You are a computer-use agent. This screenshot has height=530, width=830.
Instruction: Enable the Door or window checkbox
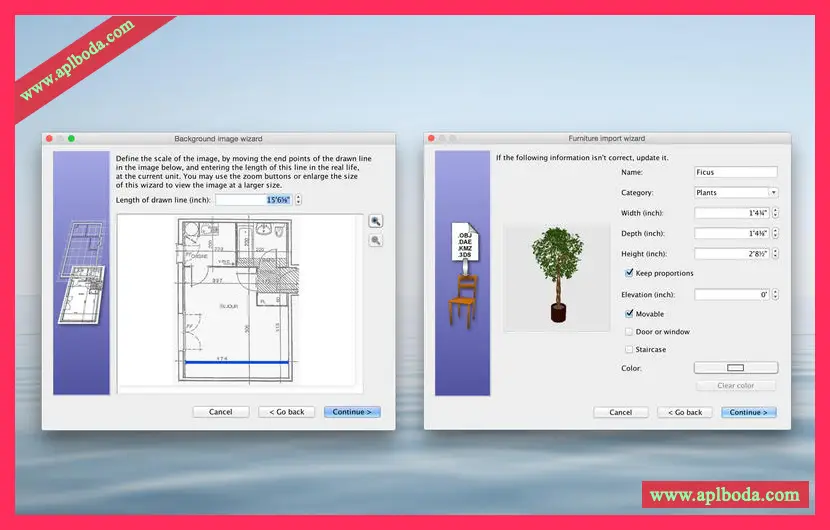pyautogui.click(x=629, y=332)
